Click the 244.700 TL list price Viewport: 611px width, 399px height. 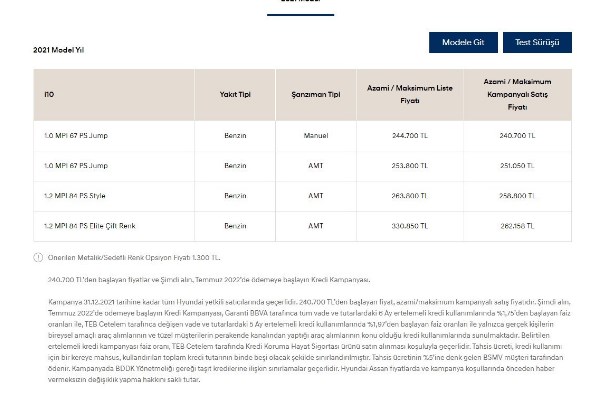(x=410, y=136)
